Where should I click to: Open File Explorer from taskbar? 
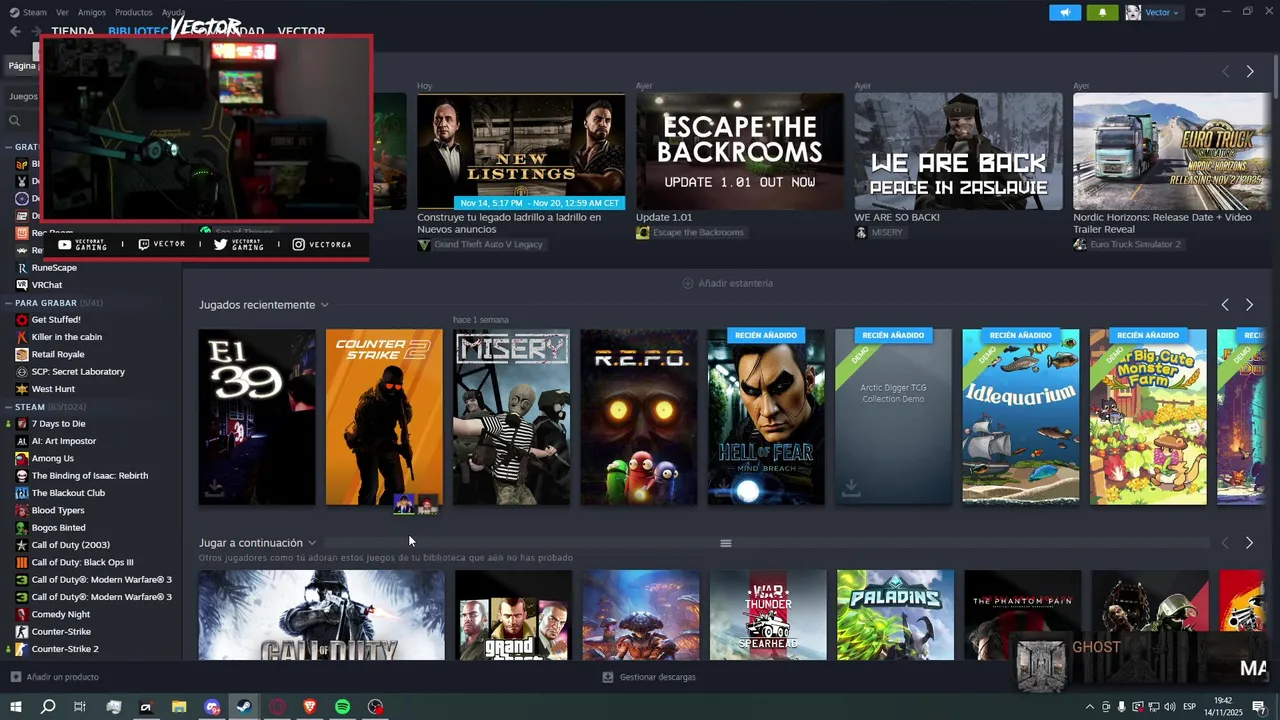[179, 707]
